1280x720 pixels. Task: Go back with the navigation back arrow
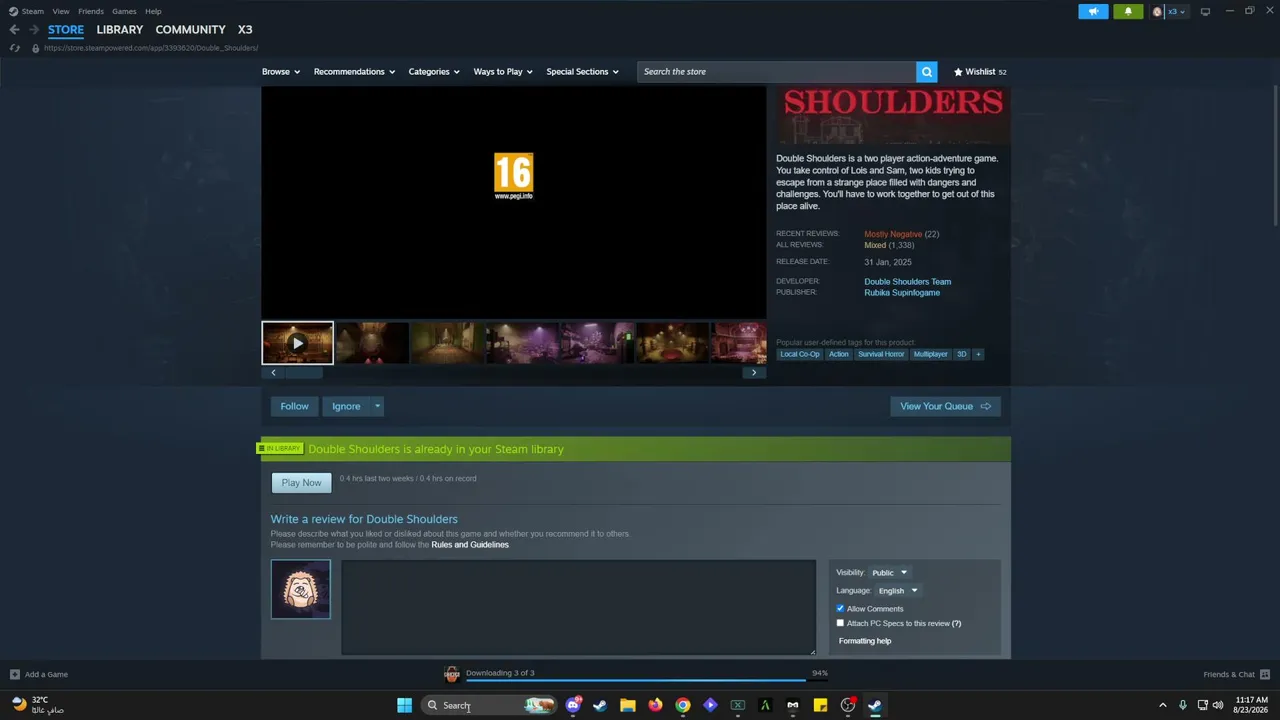click(x=14, y=30)
